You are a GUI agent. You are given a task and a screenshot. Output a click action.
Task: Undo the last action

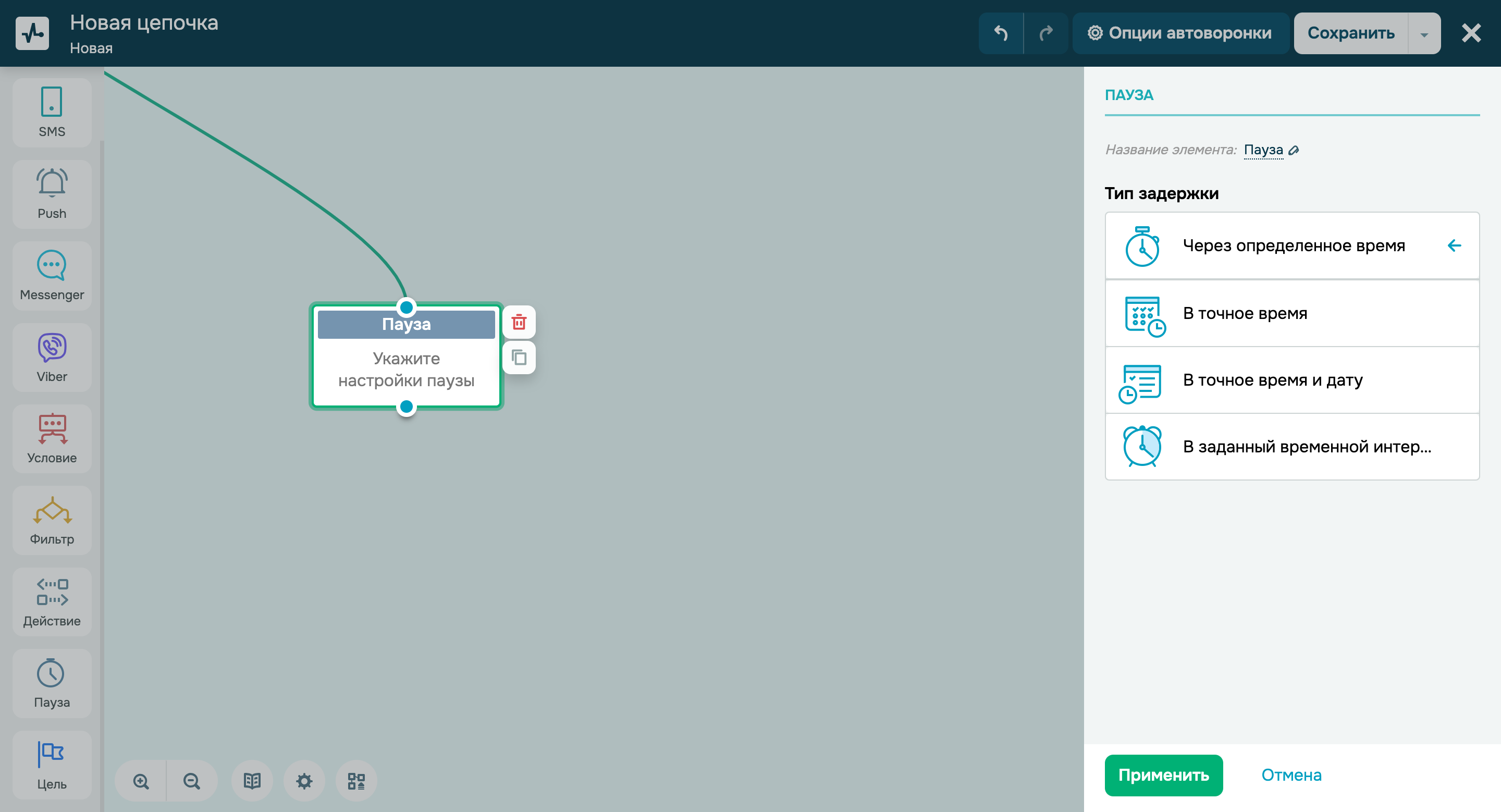pyautogui.click(x=1001, y=33)
